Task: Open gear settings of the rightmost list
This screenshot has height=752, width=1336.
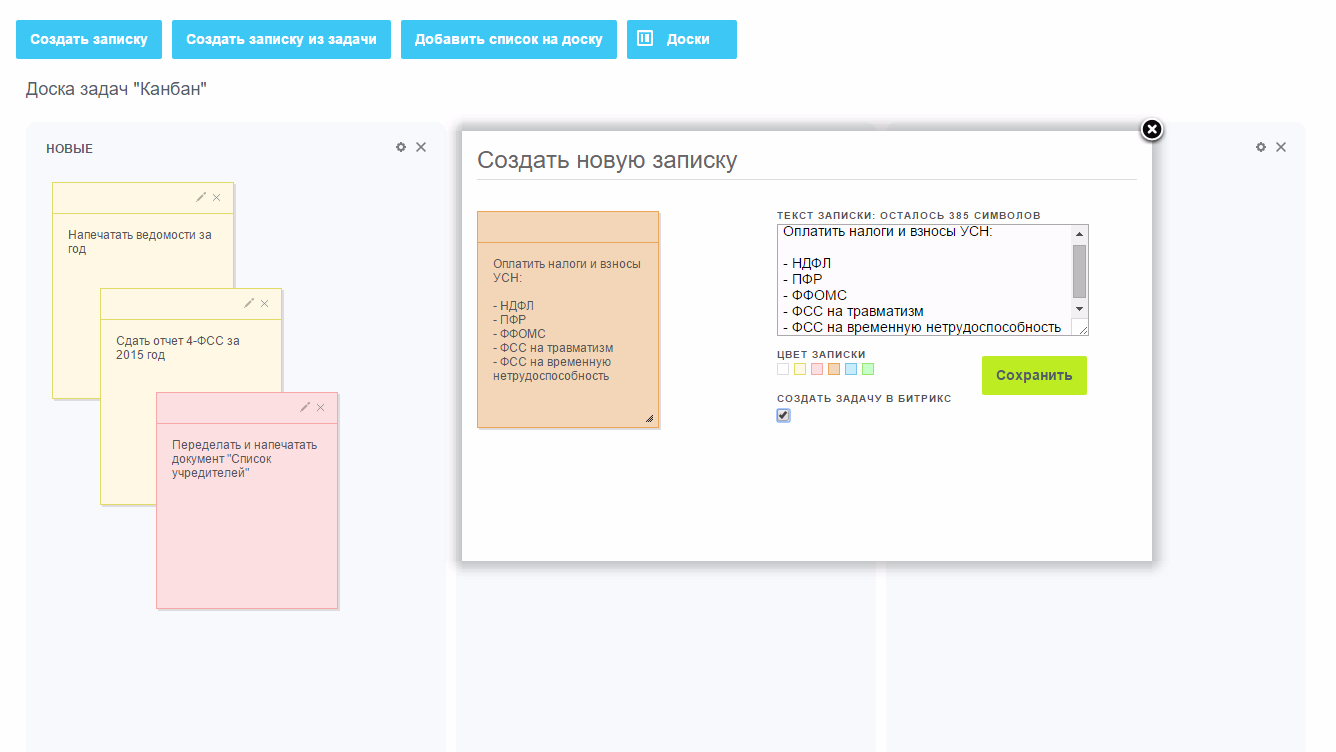Action: click(1261, 147)
